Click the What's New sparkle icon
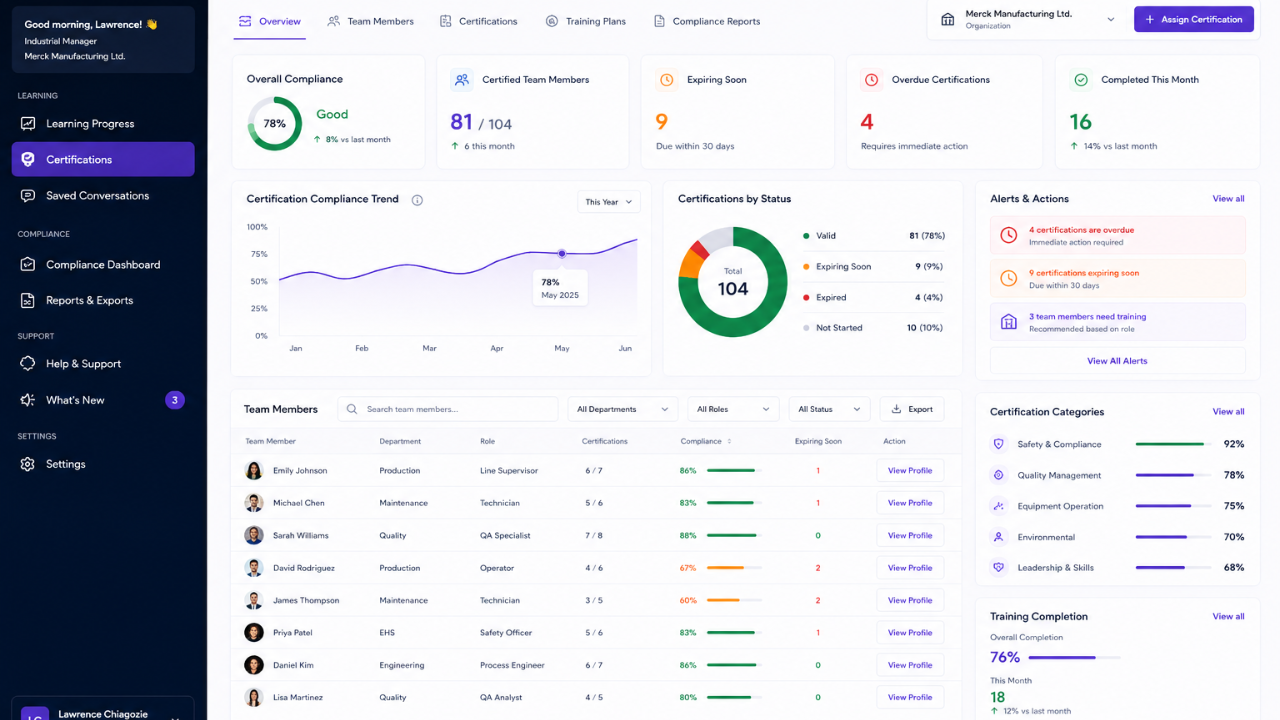The image size is (1280, 720). pyautogui.click(x=28, y=400)
